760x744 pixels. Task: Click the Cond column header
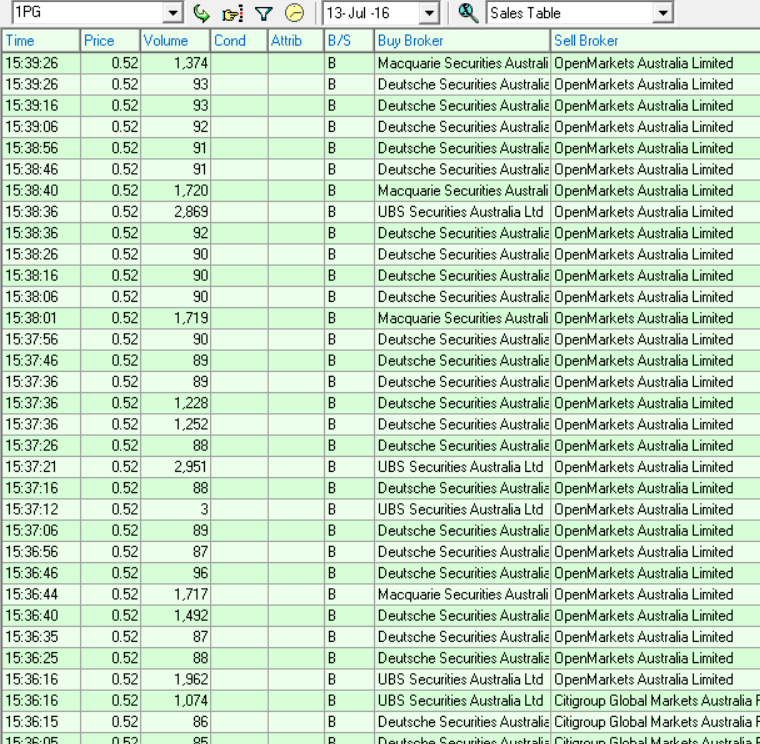point(239,41)
